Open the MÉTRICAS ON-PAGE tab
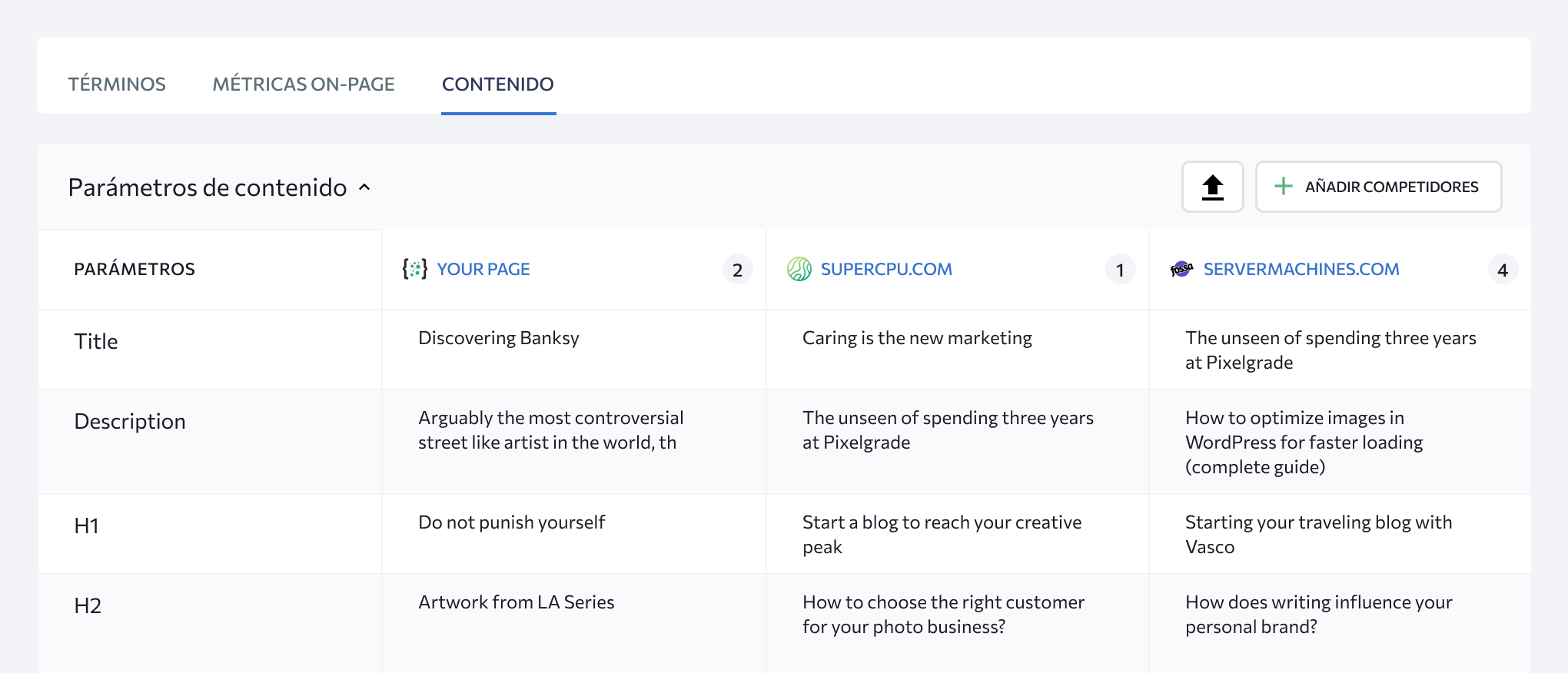This screenshot has width=1568, height=673. point(304,84)
